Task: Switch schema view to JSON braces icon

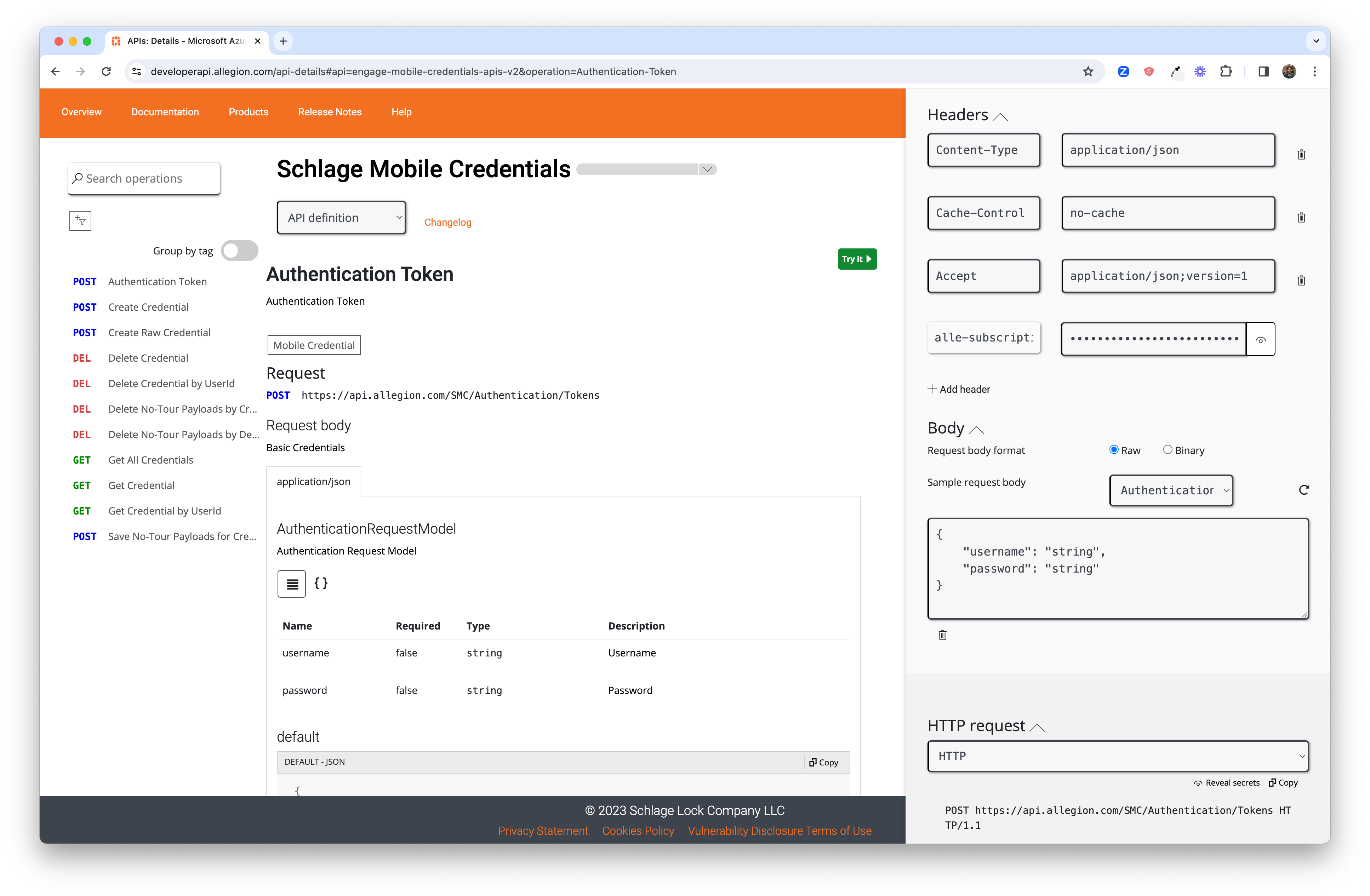Action: point(321,583)
